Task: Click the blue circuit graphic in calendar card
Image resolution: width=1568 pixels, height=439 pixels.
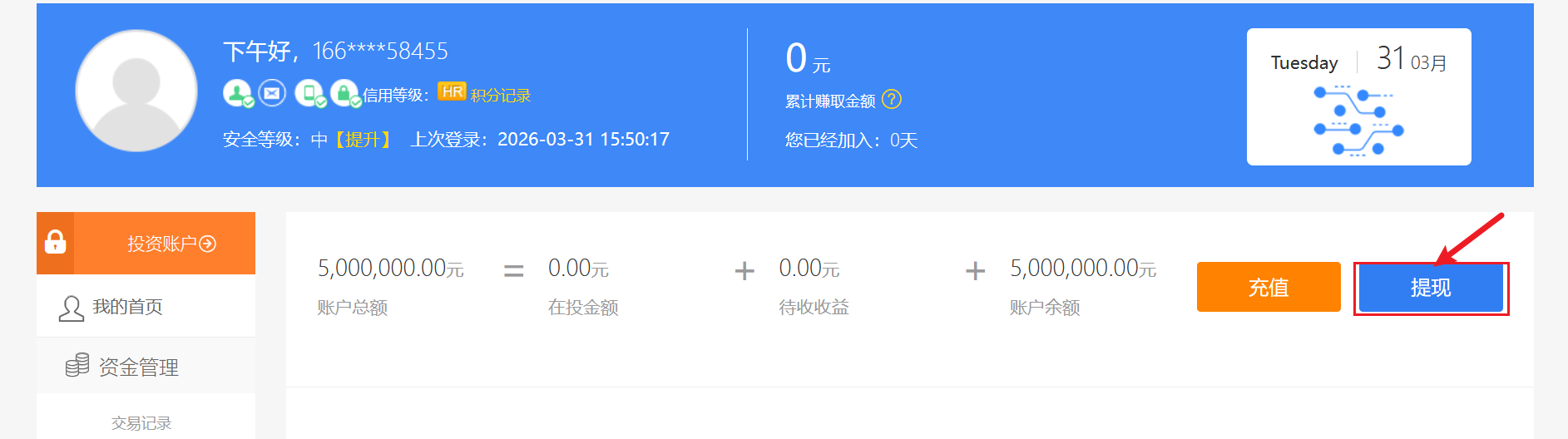Action: [1358, 121]
